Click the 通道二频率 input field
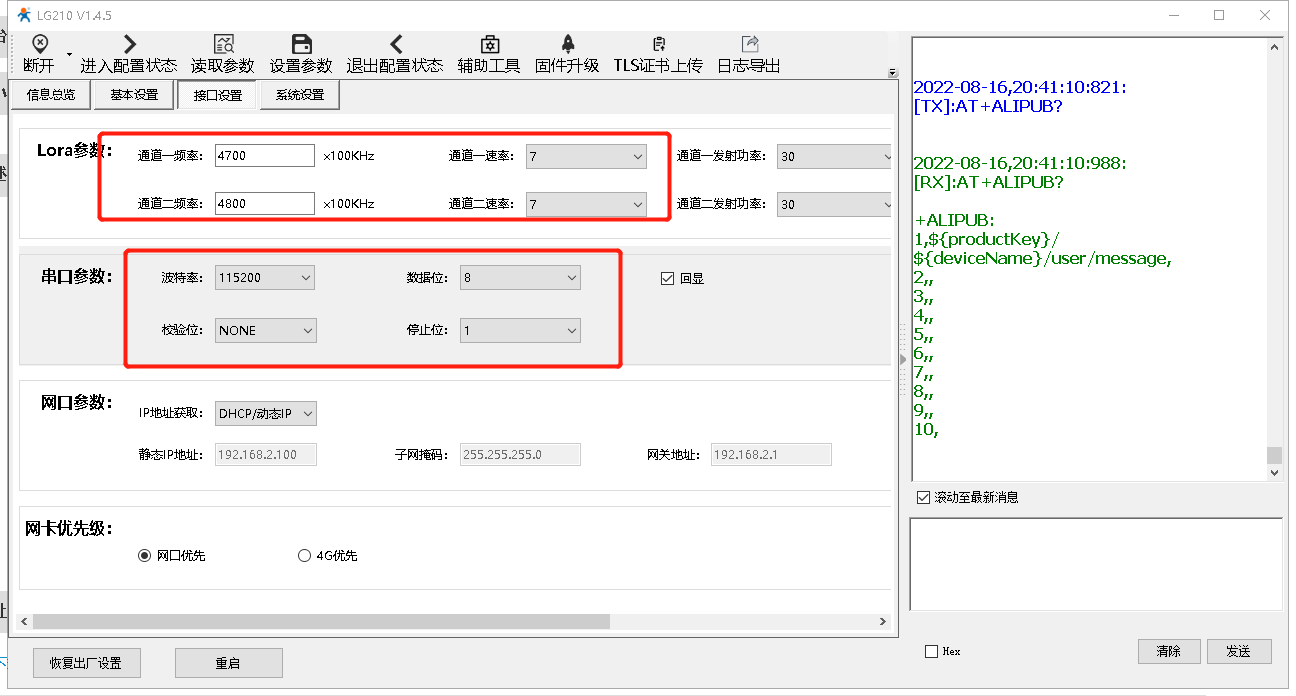Viewport: 1296px width, 696px height. click(x=265, y=204)
